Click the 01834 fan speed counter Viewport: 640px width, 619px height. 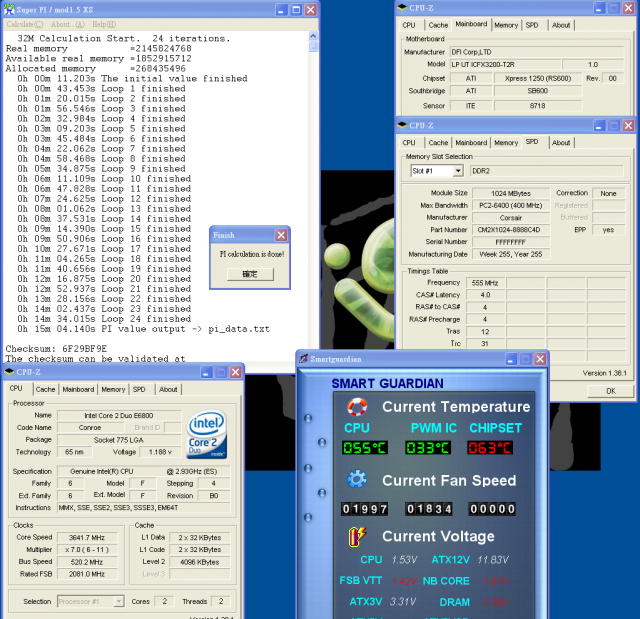tap(429, 509)
